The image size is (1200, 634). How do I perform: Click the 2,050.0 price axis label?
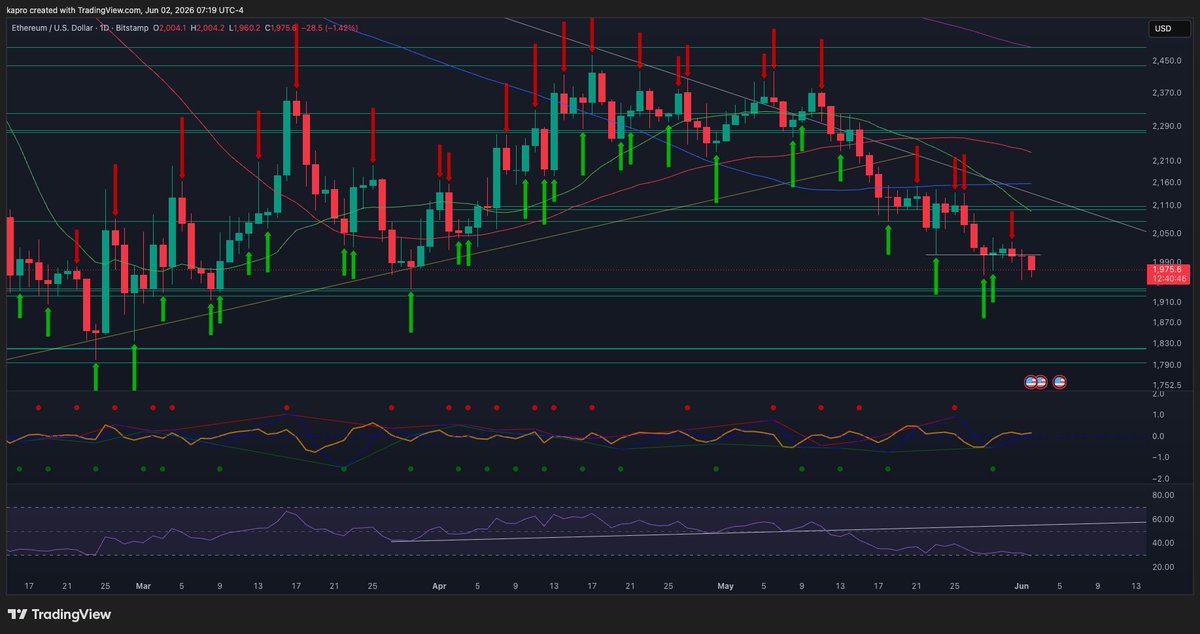coord(1168,233)
